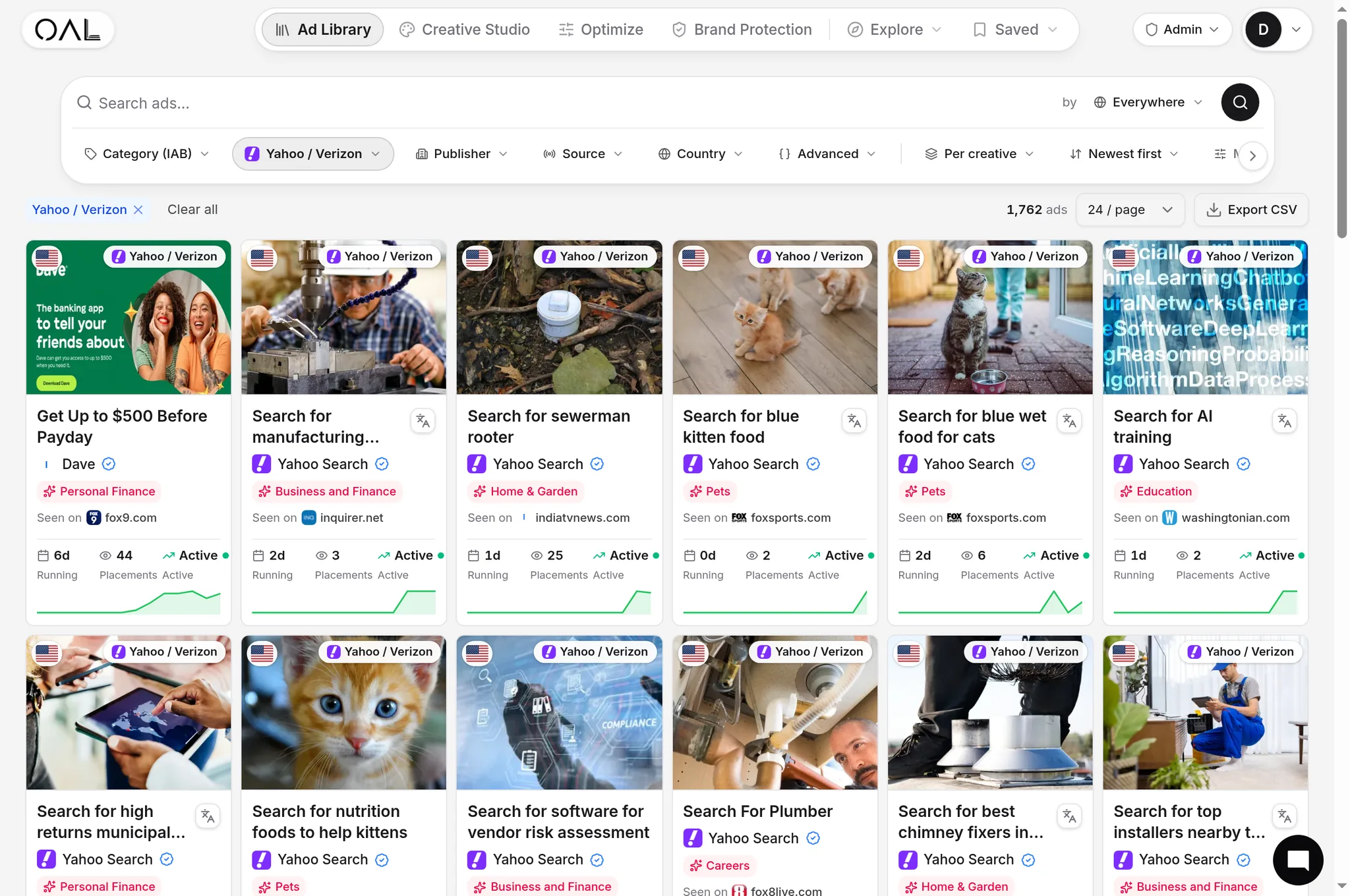The height and width of the screenshot is (896, 1350).
Task: Go to Optimize tab
Action: point(601,30)
